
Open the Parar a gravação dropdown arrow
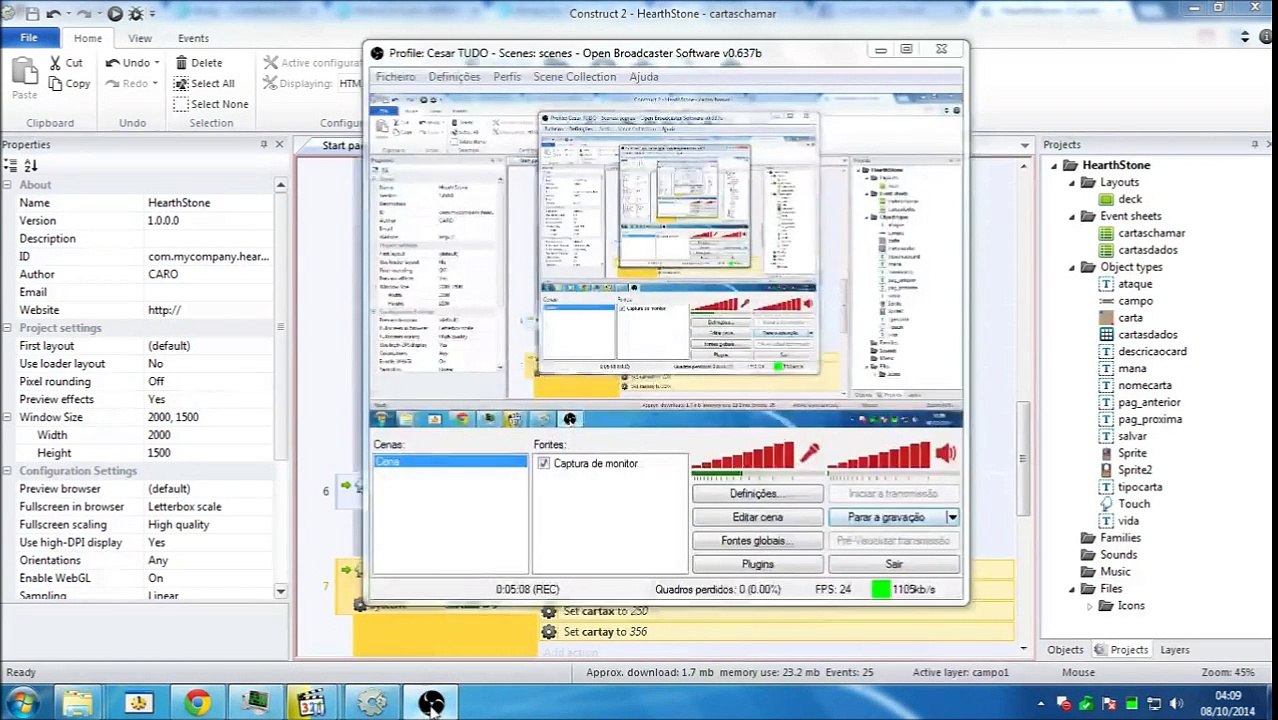click(952, 517)
